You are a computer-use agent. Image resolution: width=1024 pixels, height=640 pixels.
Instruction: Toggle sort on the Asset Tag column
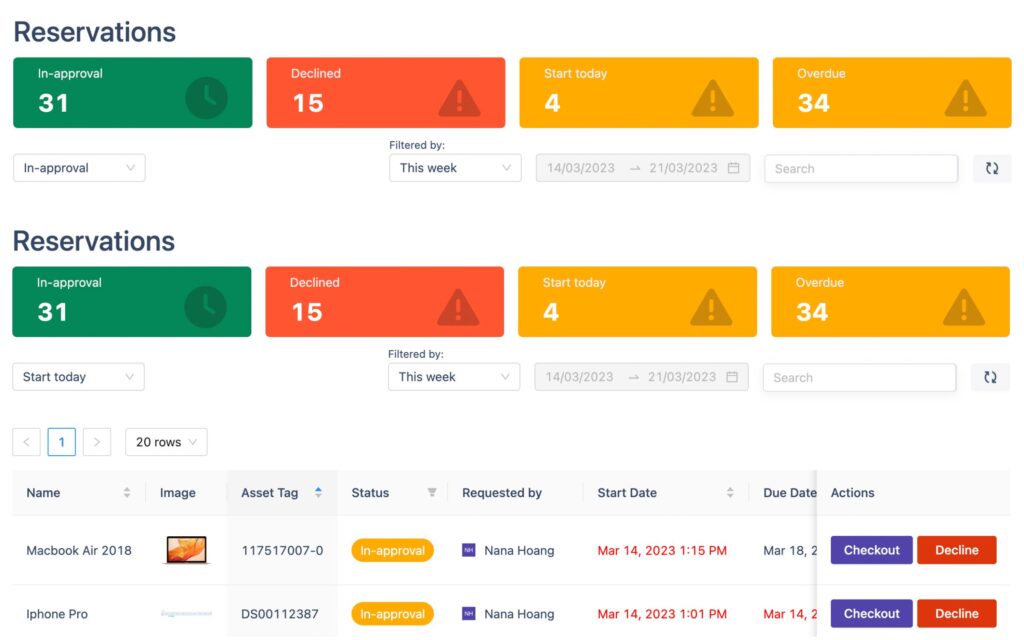[318, 492]
